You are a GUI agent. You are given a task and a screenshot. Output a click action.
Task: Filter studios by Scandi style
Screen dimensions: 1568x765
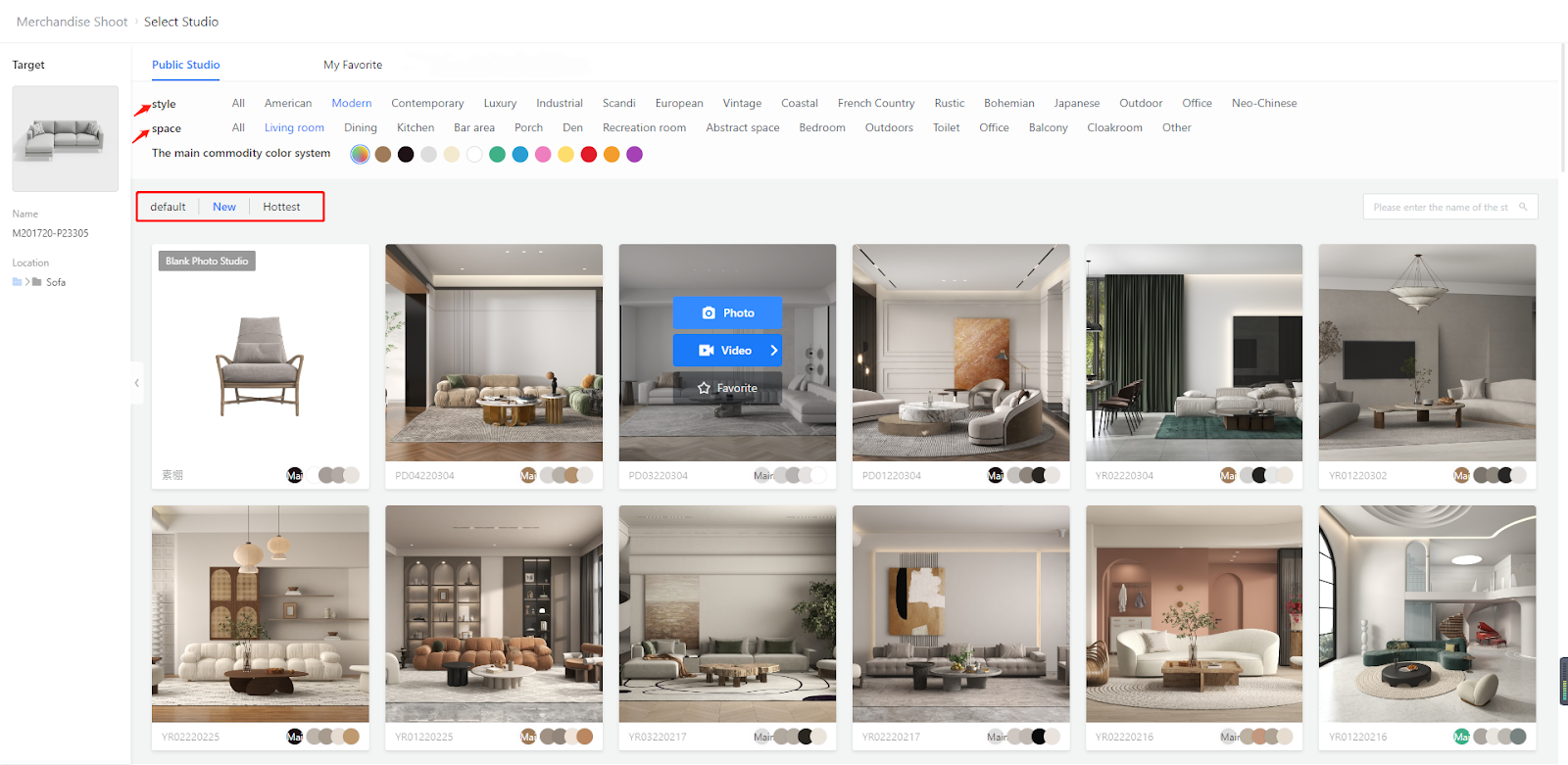pyautogui.click(x=619, y=103)
